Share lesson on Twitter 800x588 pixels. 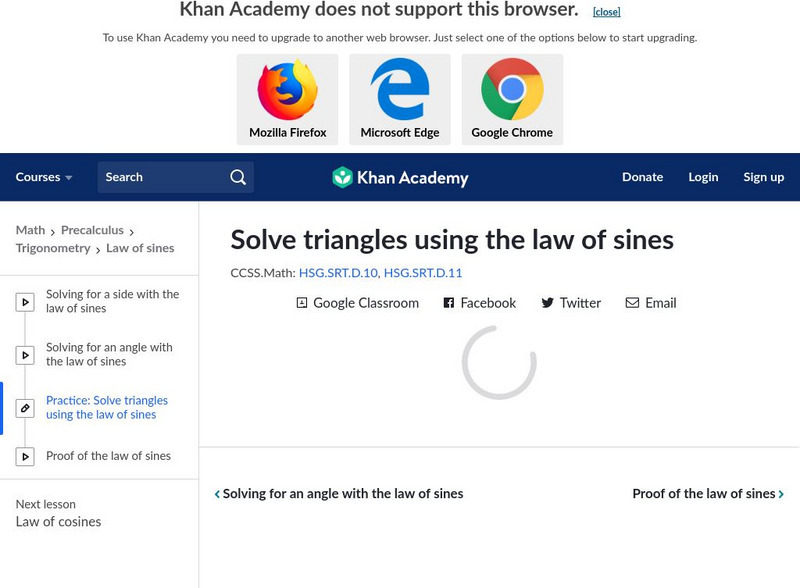point(571,303)
